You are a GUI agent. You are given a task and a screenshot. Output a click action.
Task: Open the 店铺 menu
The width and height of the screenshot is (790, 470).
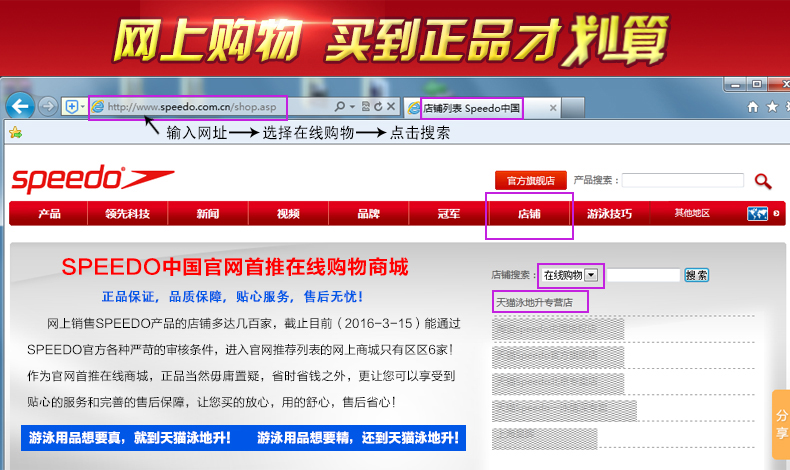529,214
